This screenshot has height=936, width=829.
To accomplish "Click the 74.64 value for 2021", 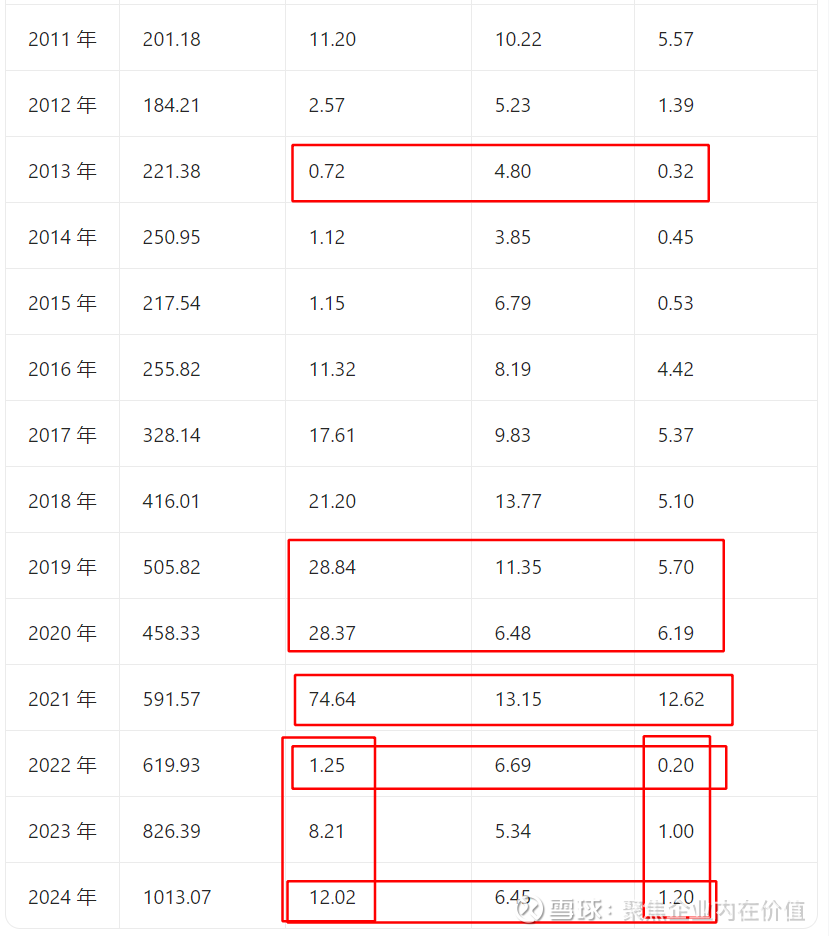I will pos(332,700).
